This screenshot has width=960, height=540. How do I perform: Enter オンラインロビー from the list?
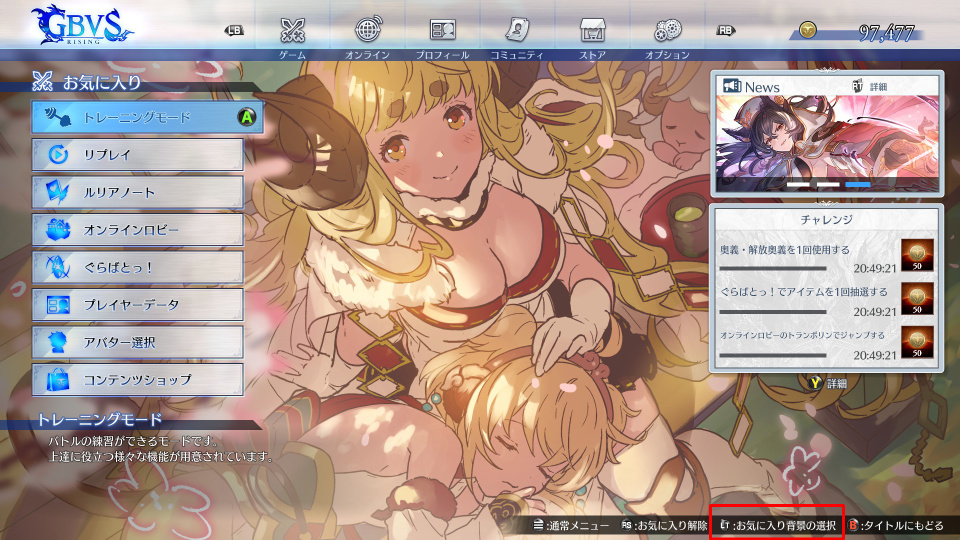(137, 230)
